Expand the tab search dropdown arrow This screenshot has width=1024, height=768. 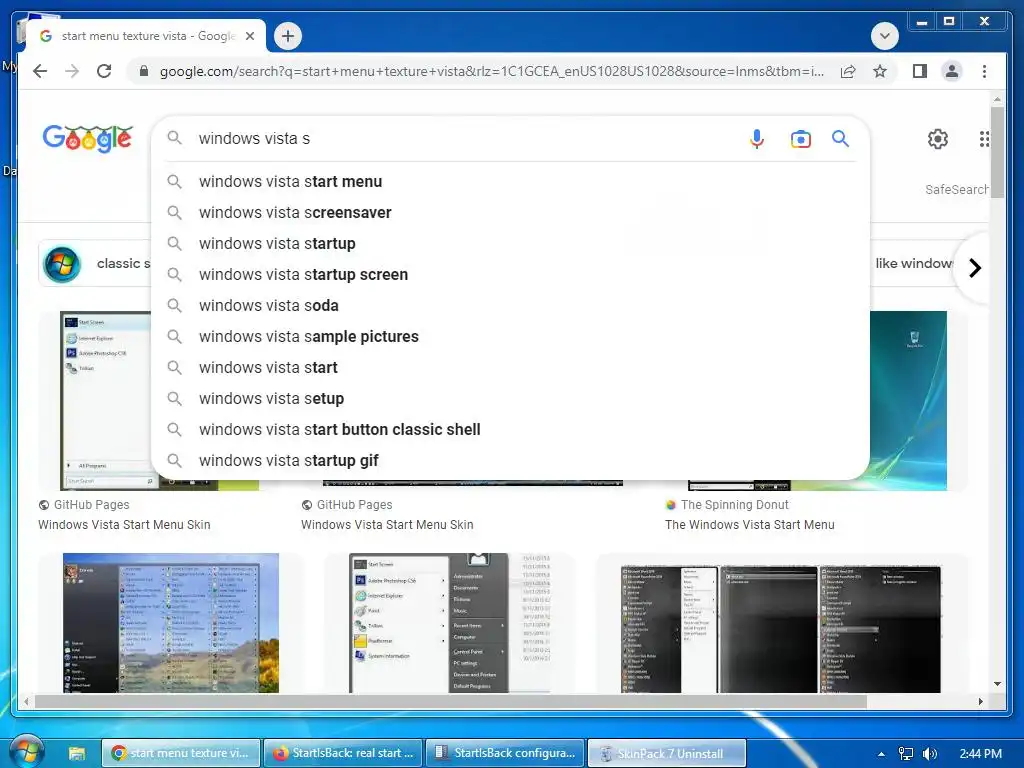[x=884, y=36]
